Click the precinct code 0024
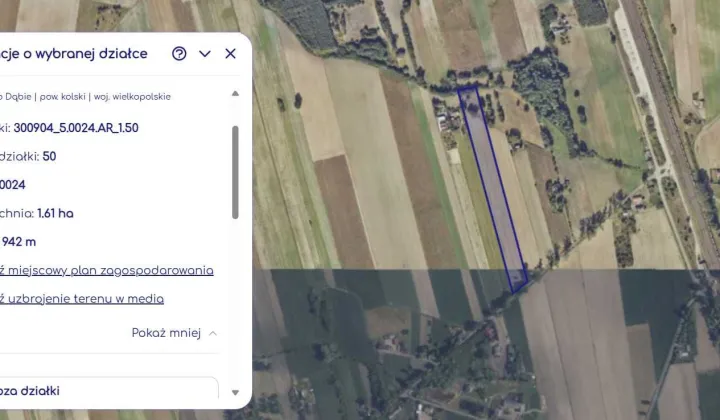 [13, 185]
